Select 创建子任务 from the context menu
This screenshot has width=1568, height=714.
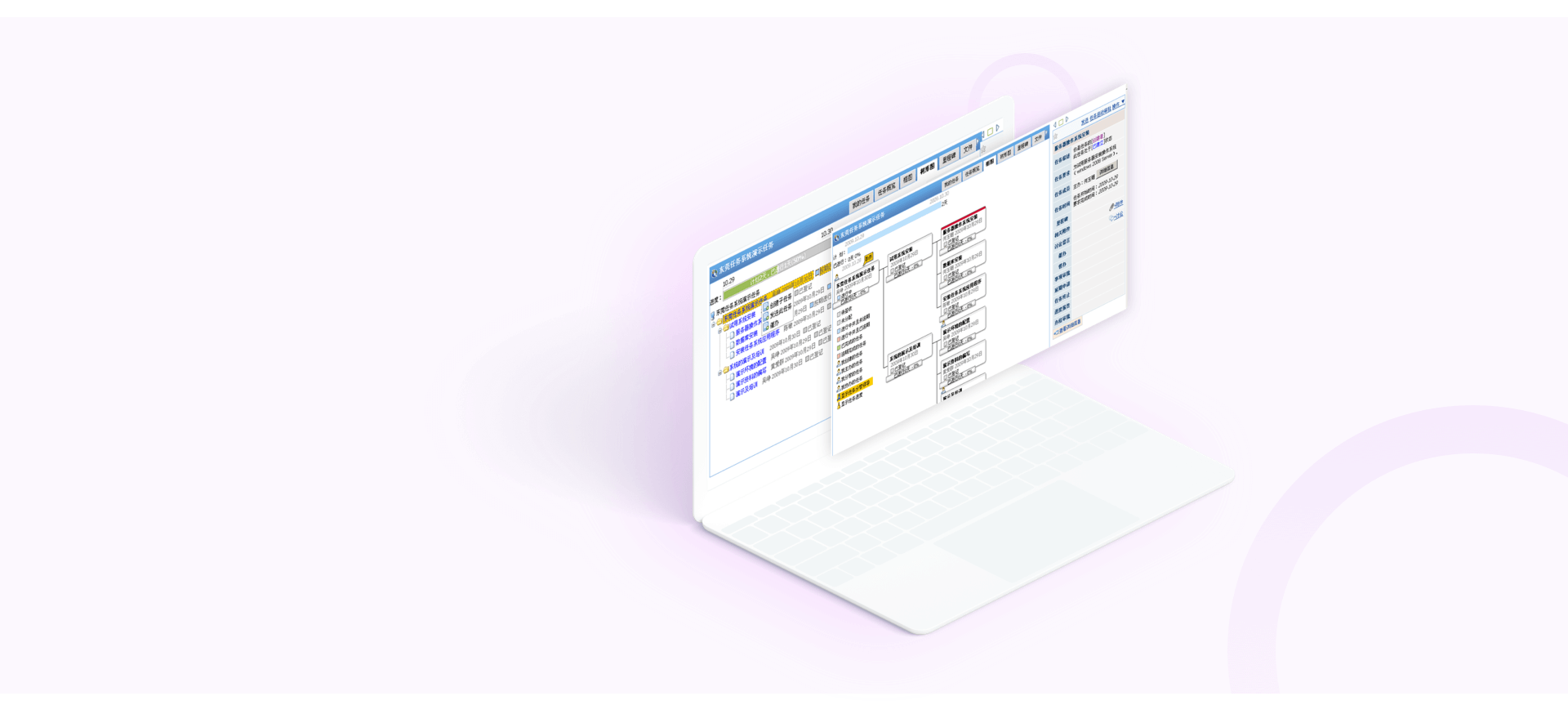(x=780, y=303)
